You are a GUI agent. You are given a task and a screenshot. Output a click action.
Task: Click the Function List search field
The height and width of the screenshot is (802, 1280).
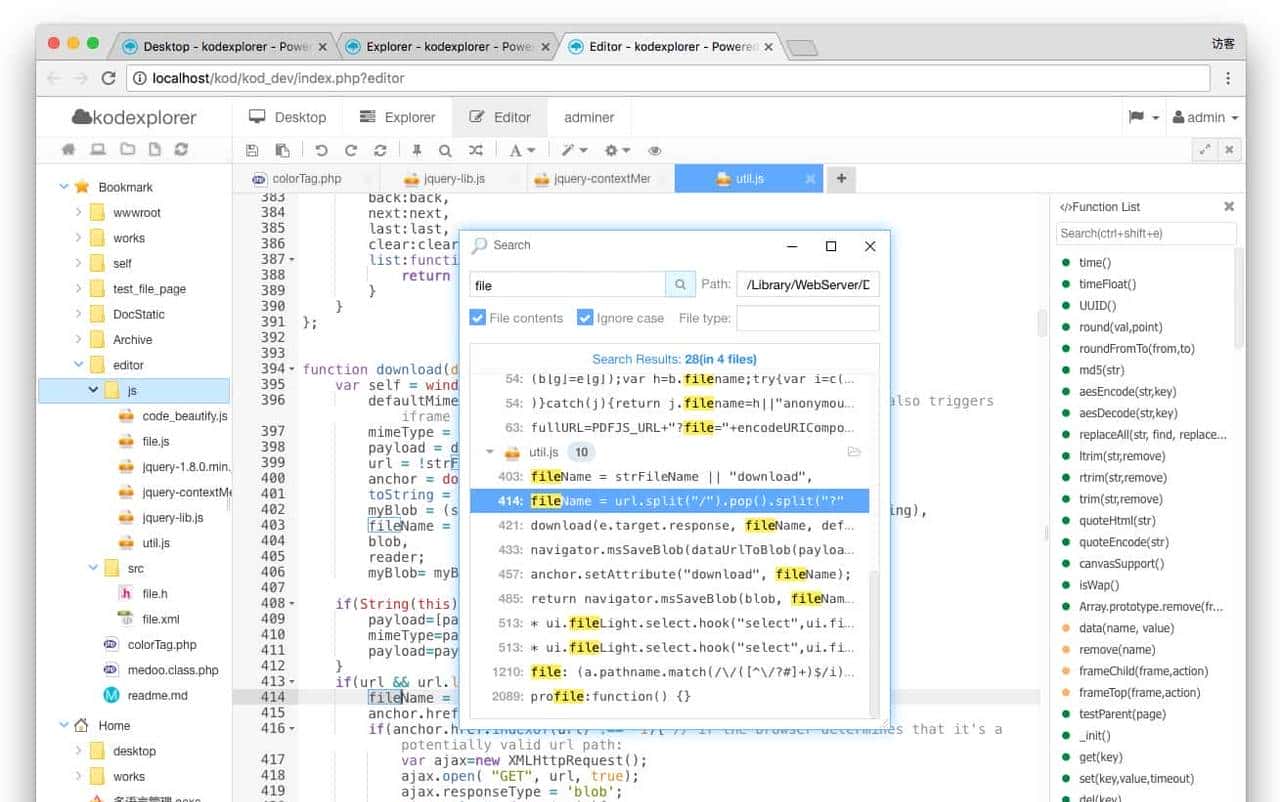[x=1146, y=233]
